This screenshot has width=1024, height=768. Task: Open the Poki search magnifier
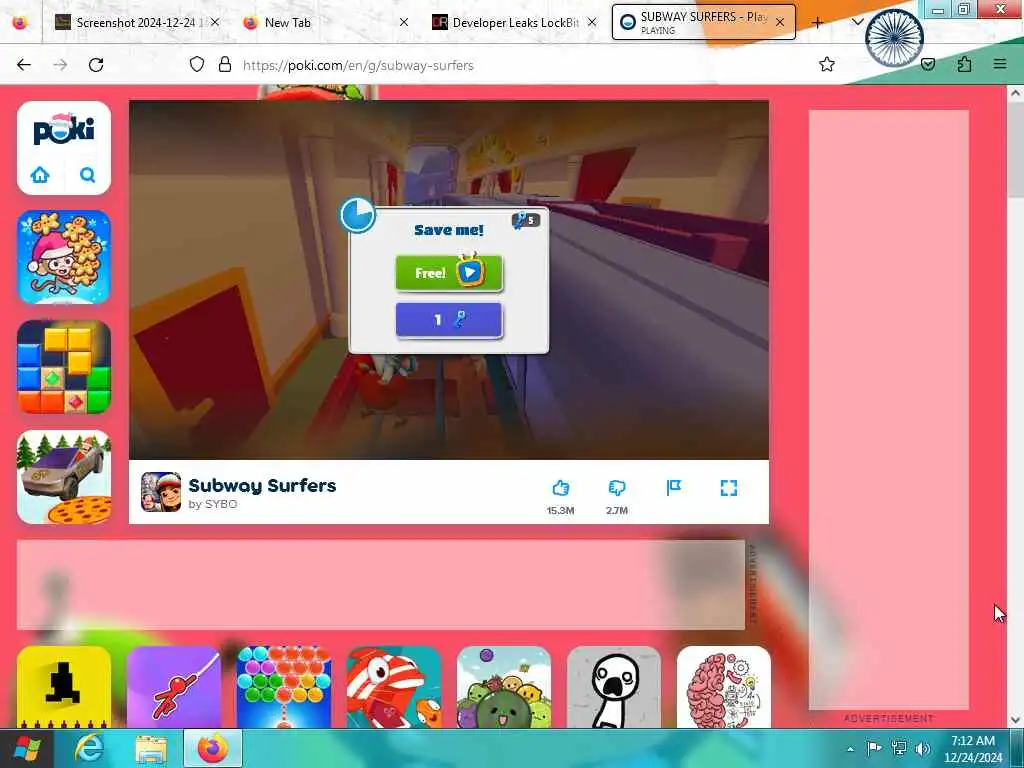click(88, 174)
